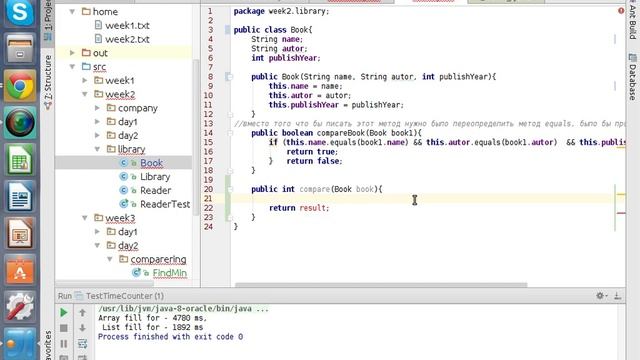
Task: Click the Stop process button in Run panel
Action: (64, 328)
